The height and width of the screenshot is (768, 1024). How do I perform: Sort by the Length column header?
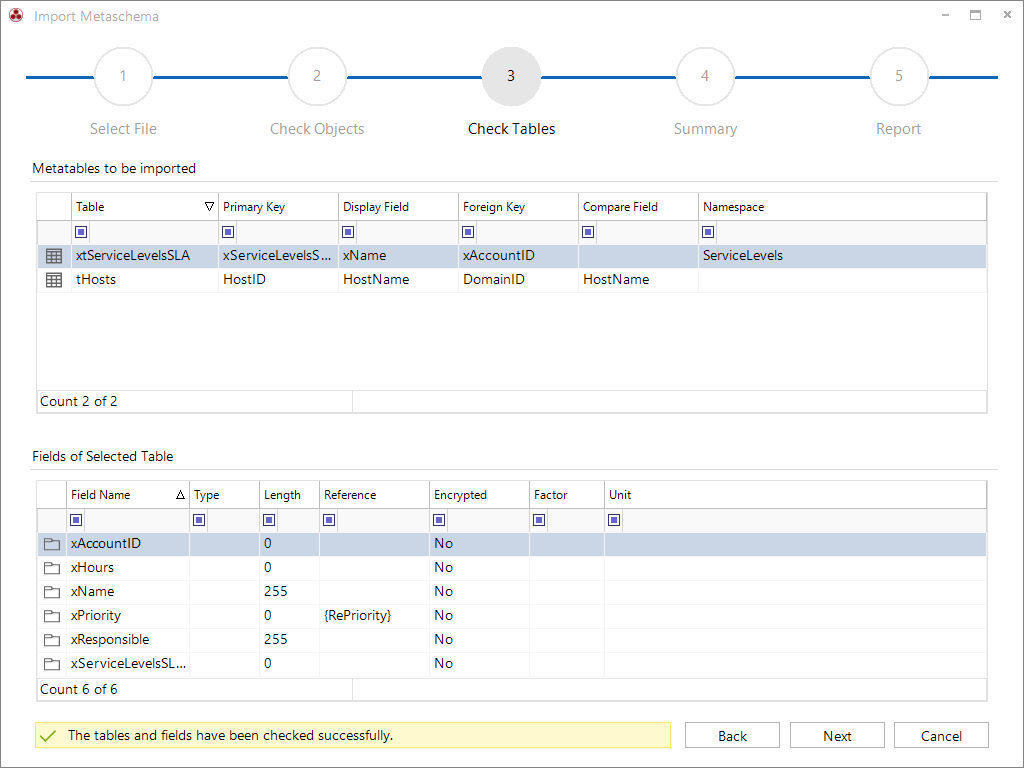click(x=289, y=495)
